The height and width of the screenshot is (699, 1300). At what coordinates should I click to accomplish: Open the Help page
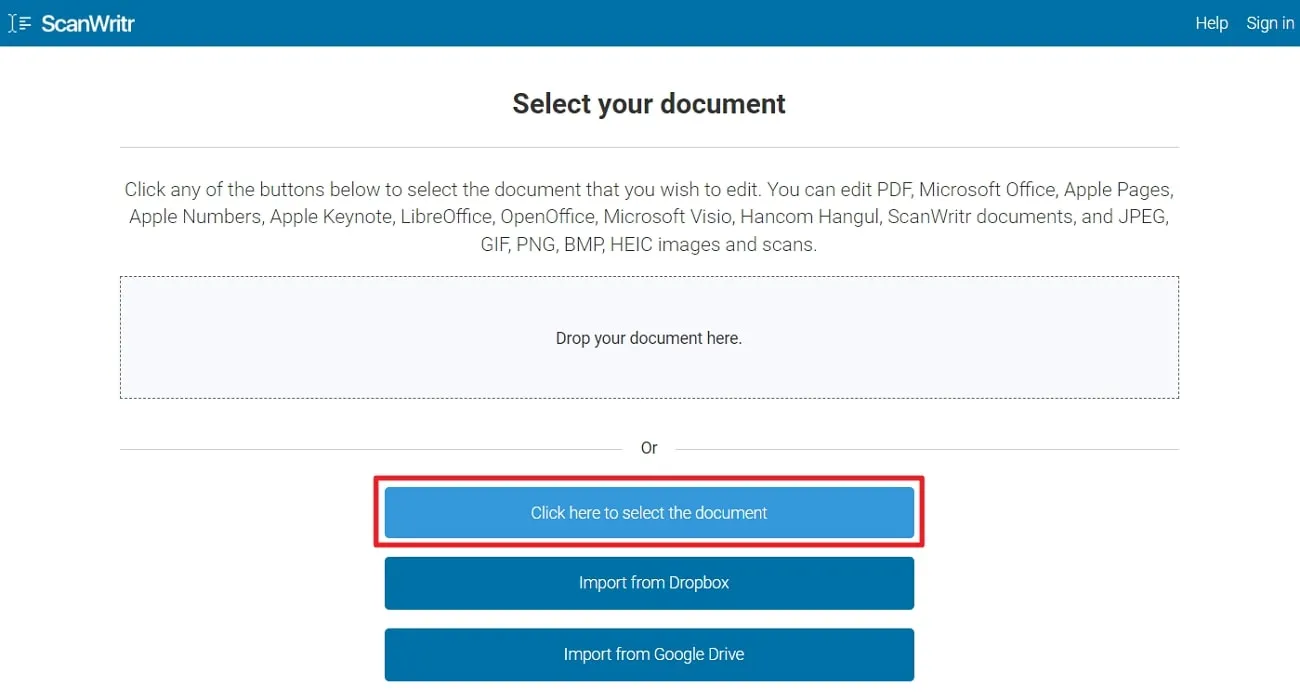[1211, 23]
